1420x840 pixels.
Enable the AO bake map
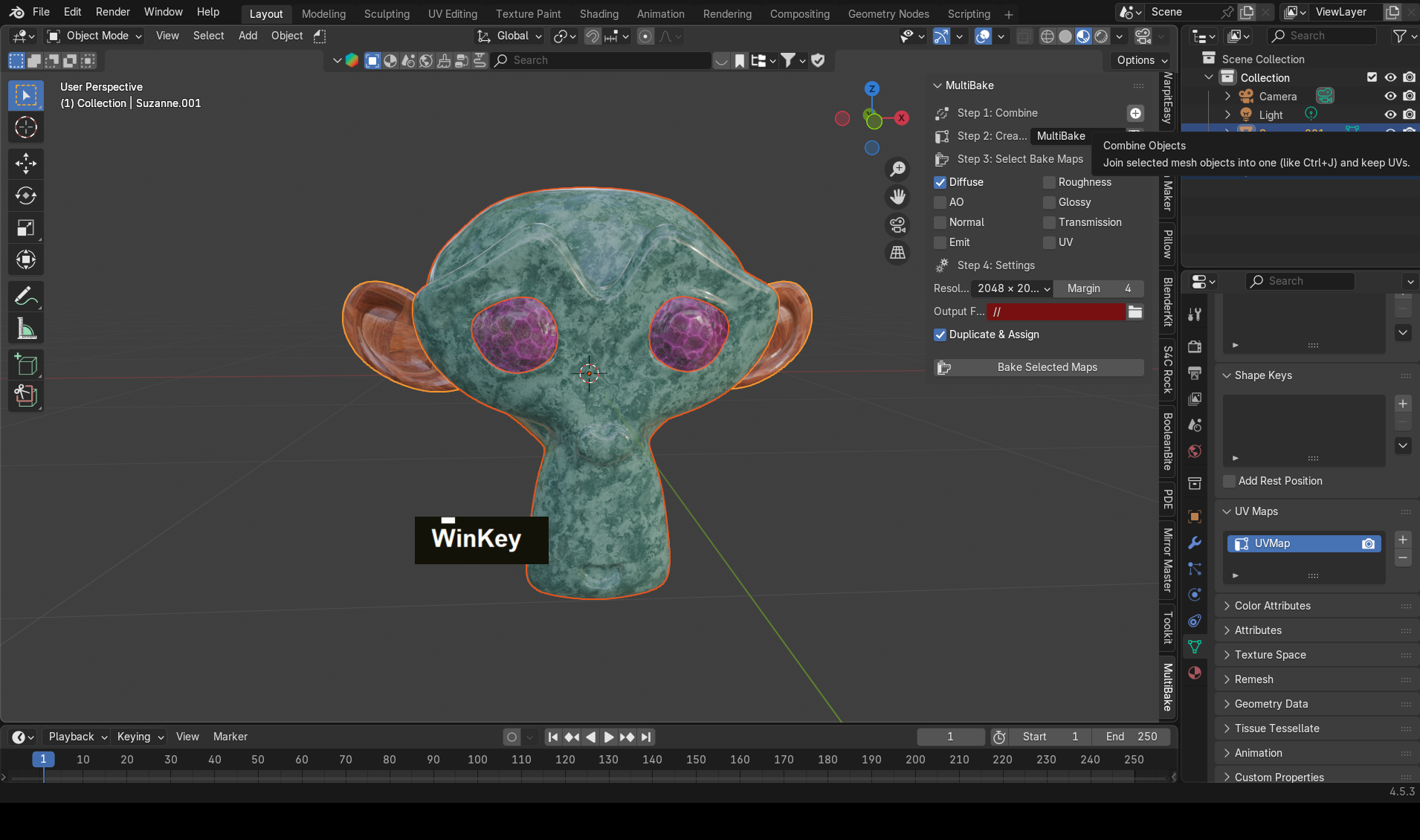coord(940,202)
